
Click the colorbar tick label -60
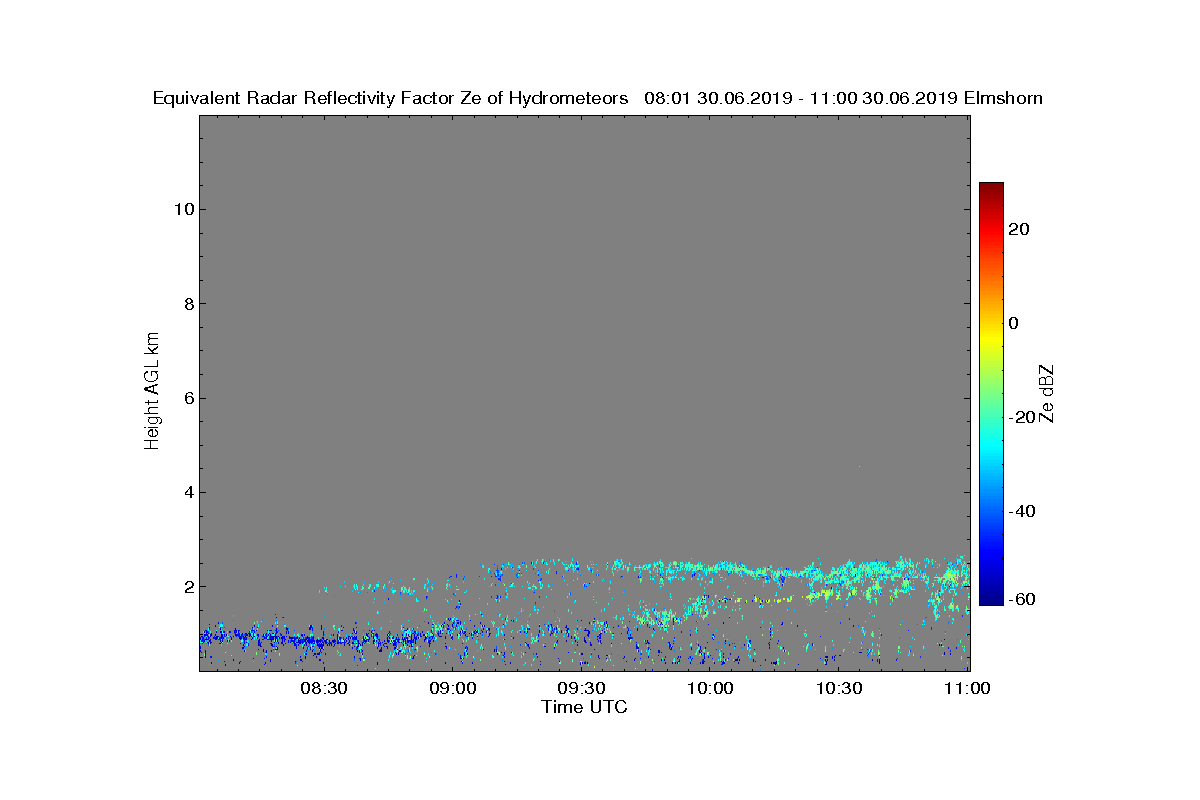pyautogui.click(x=1021, y=598)
